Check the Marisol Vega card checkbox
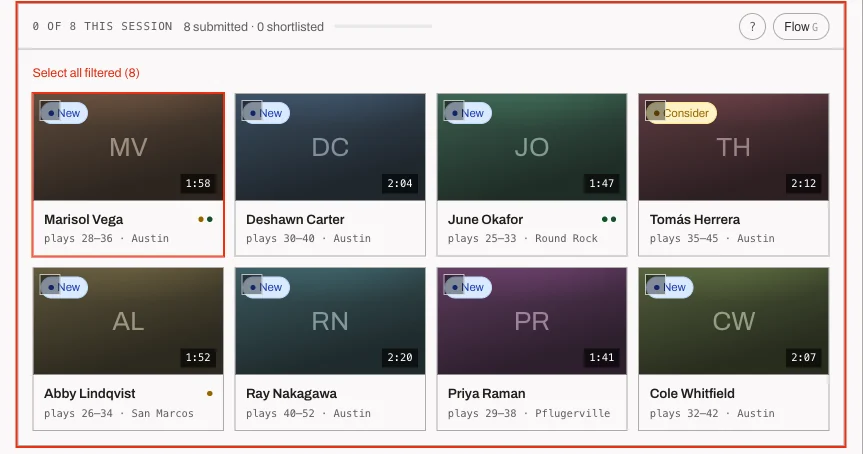The width and height of the screenshot is (863, 454). tap(50, 110)
